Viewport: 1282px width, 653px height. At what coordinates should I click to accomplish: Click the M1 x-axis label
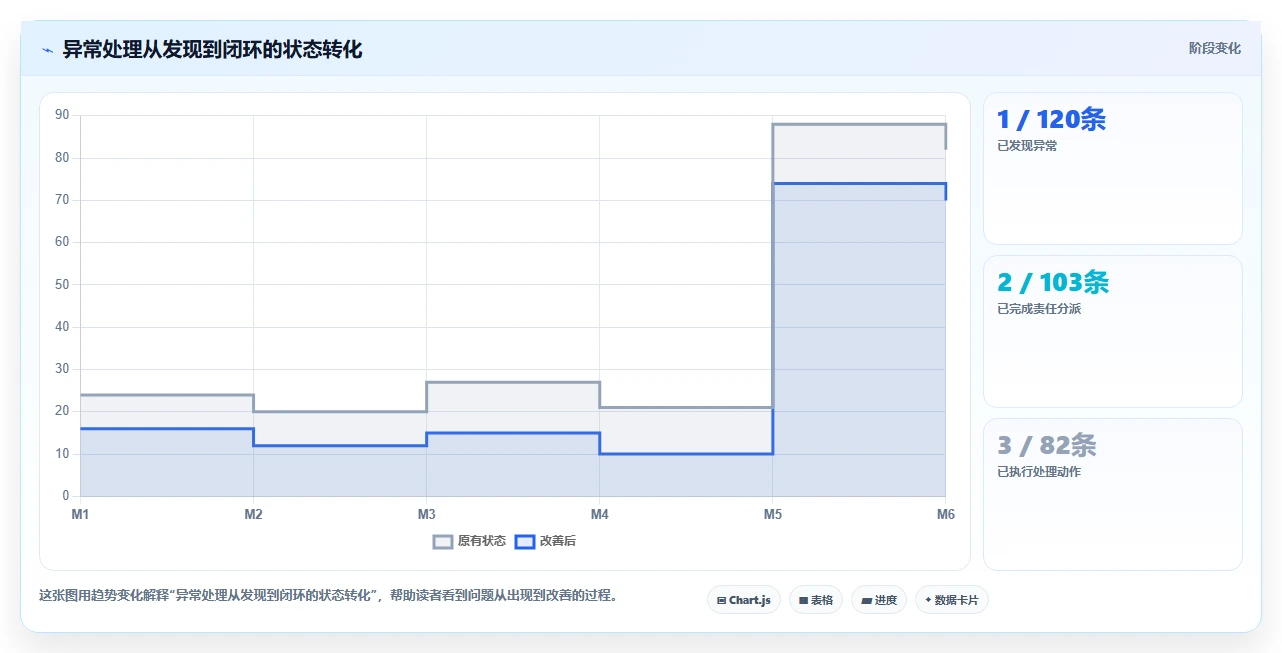pos(80,514)
